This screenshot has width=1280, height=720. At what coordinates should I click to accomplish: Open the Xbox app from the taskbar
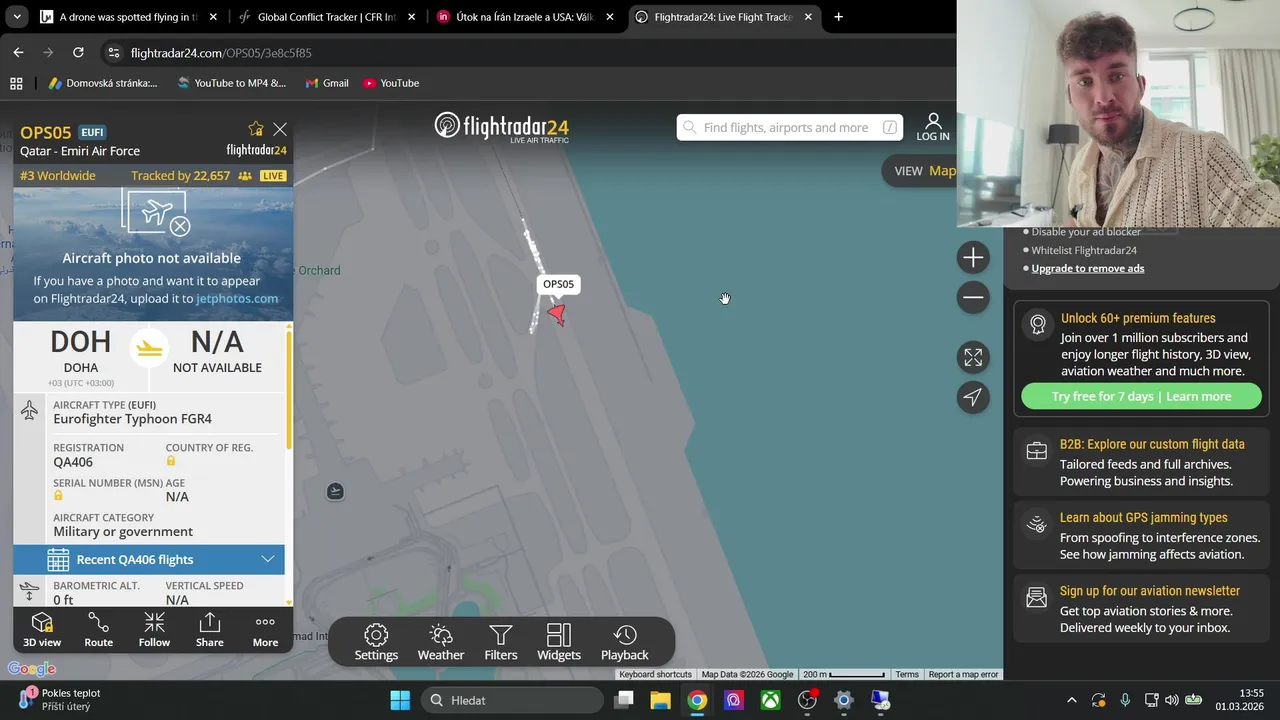click(770, 700)
